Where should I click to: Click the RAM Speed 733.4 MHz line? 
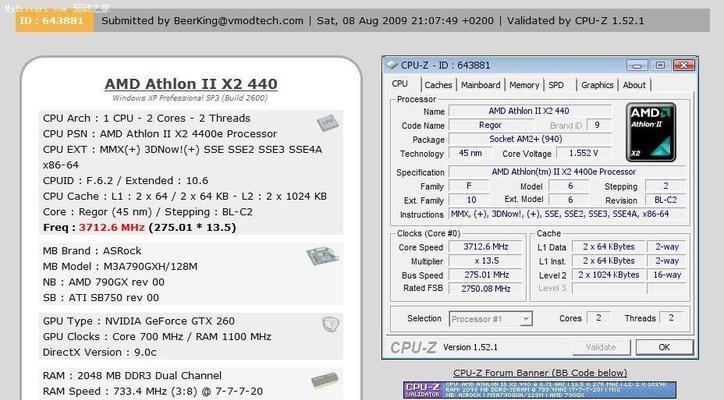(153, 391)
